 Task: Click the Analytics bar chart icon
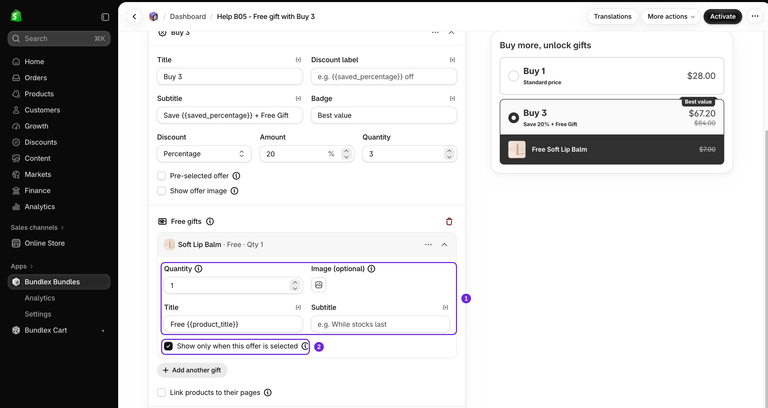[x=16, y=207]
